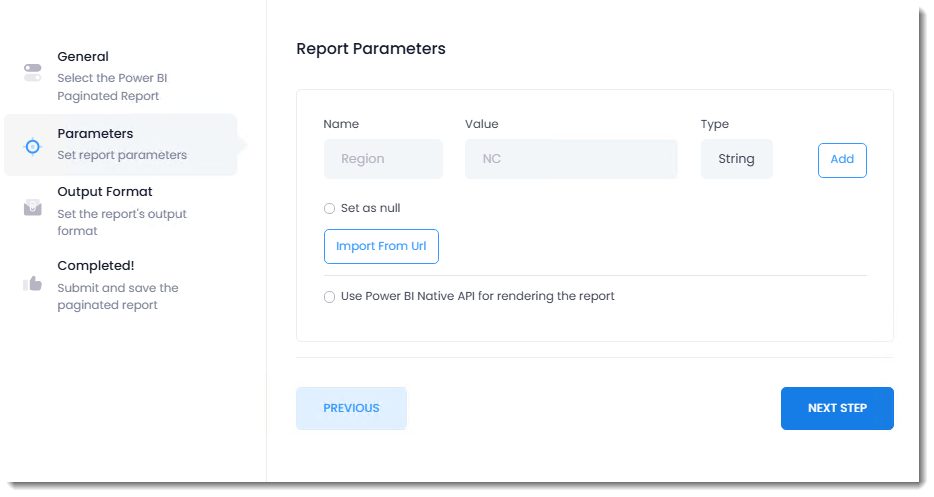Switch to the Parameters wizard step

pos(95,134)
